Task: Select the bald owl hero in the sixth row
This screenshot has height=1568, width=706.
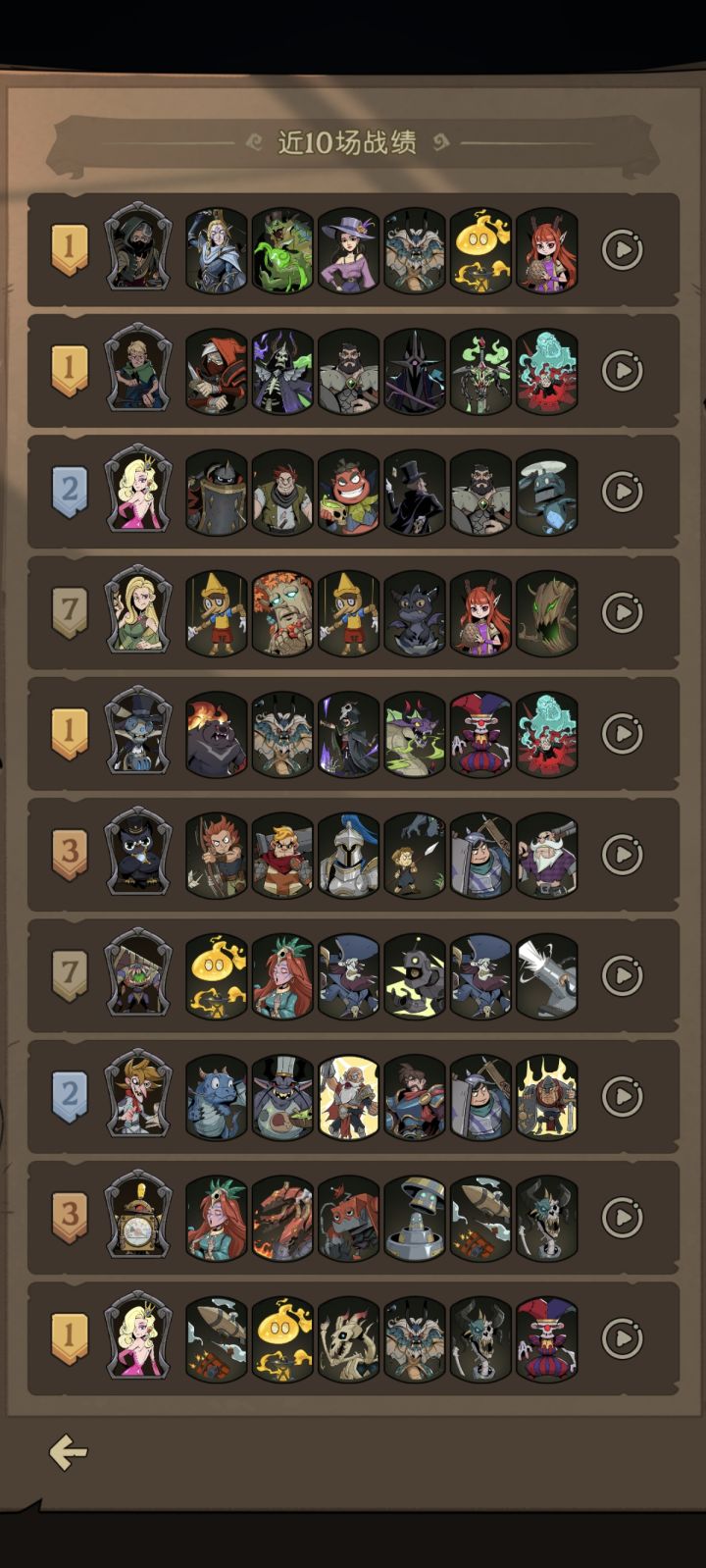Action: coord(138,852)
